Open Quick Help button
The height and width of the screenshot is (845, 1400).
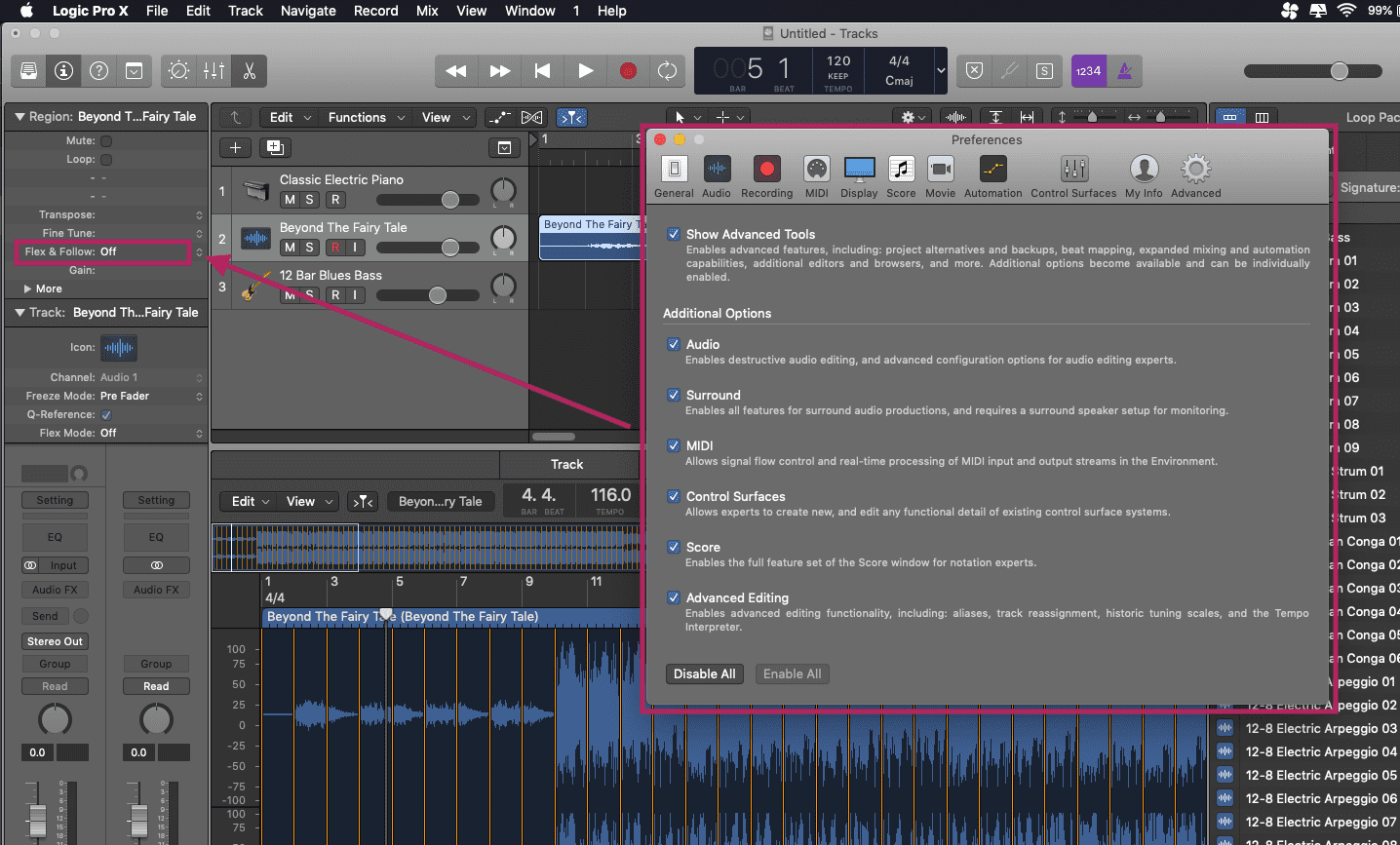coord(99,71)
